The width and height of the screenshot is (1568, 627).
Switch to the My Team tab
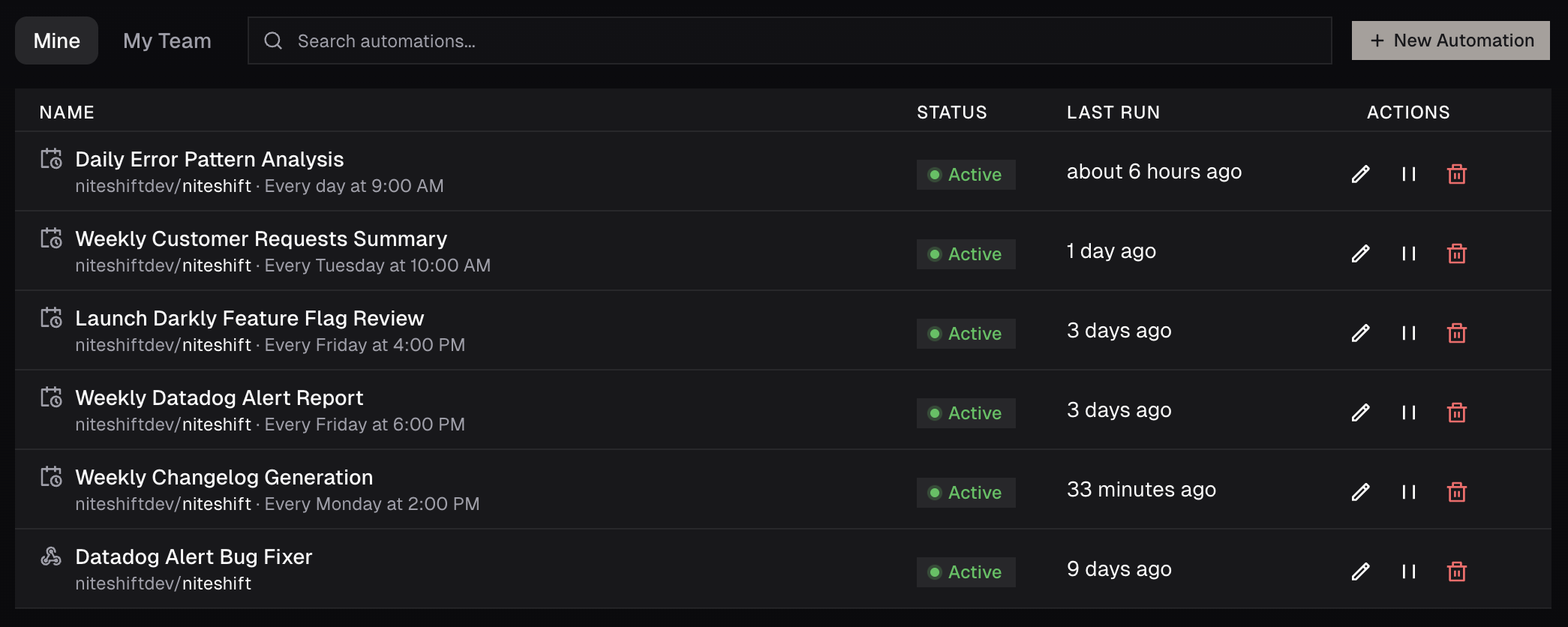(x=167, y=40)
